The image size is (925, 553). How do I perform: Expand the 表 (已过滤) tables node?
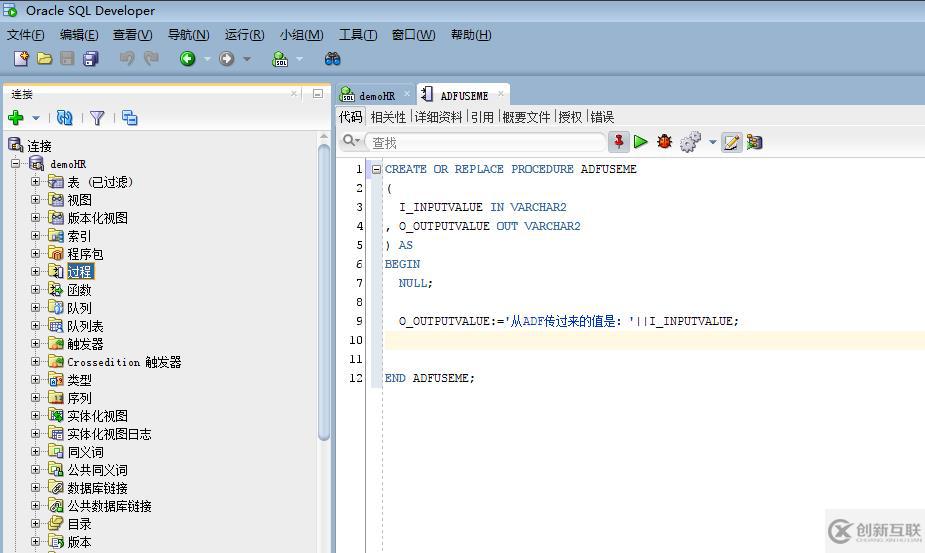point(35,182)
